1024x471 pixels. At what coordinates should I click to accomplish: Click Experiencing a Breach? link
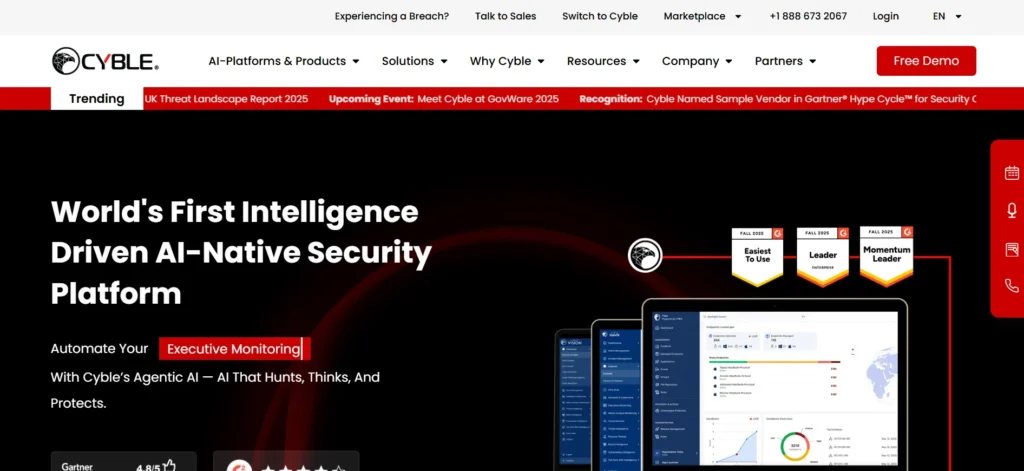point(392,16)
